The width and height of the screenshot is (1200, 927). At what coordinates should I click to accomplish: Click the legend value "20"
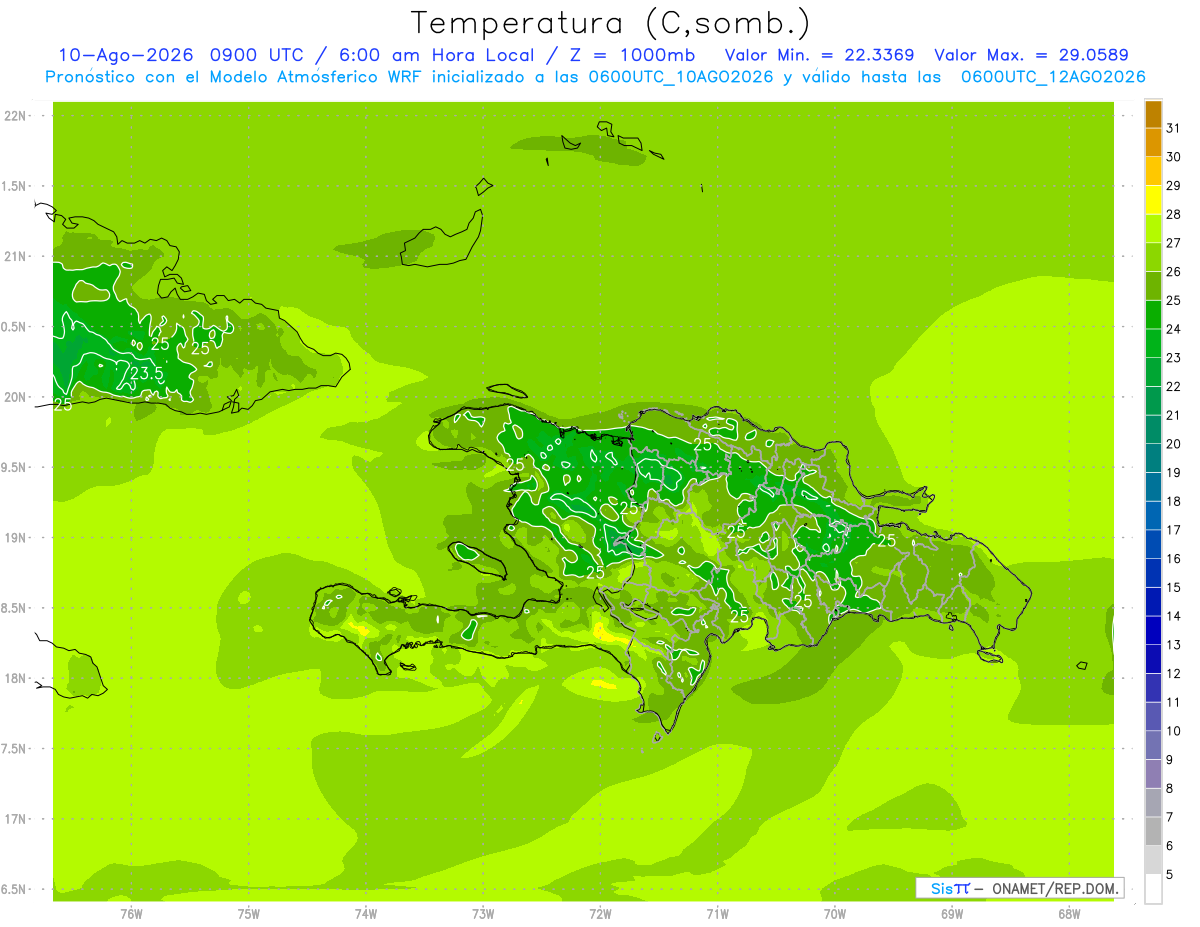1174,444
